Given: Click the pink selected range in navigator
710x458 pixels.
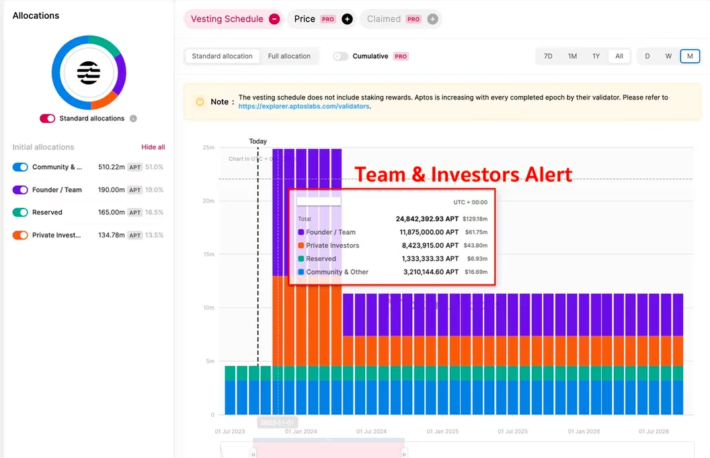Looking at the screenshot, I should pos(329,450).
